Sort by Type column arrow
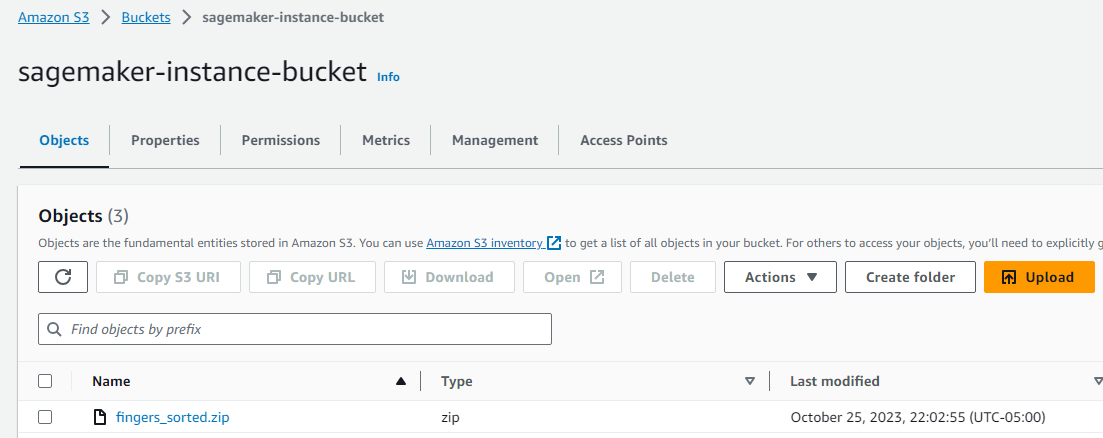The image size is (1103, 438). 750,381
